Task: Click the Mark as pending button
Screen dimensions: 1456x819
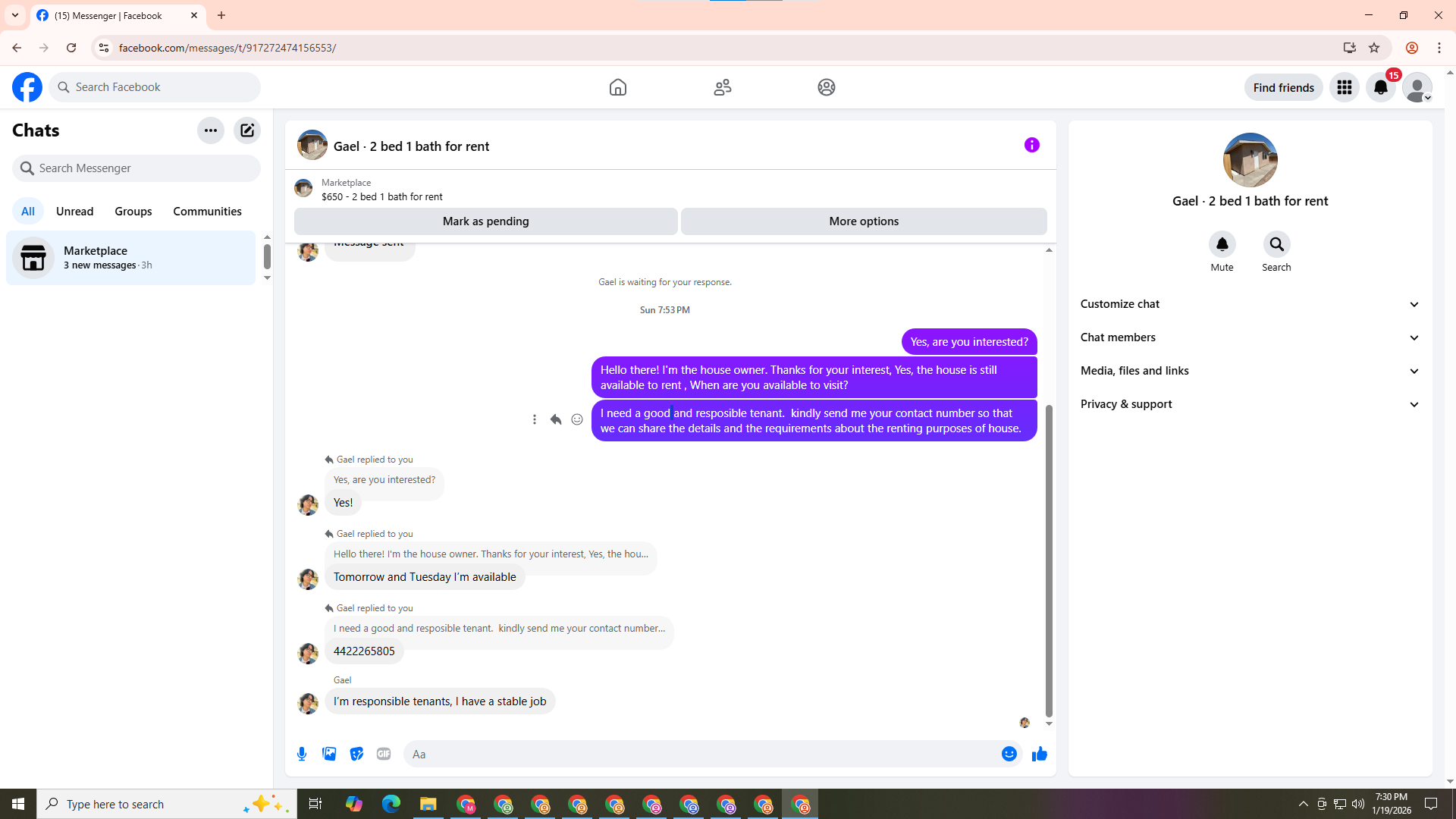Action: coord(485,221)
